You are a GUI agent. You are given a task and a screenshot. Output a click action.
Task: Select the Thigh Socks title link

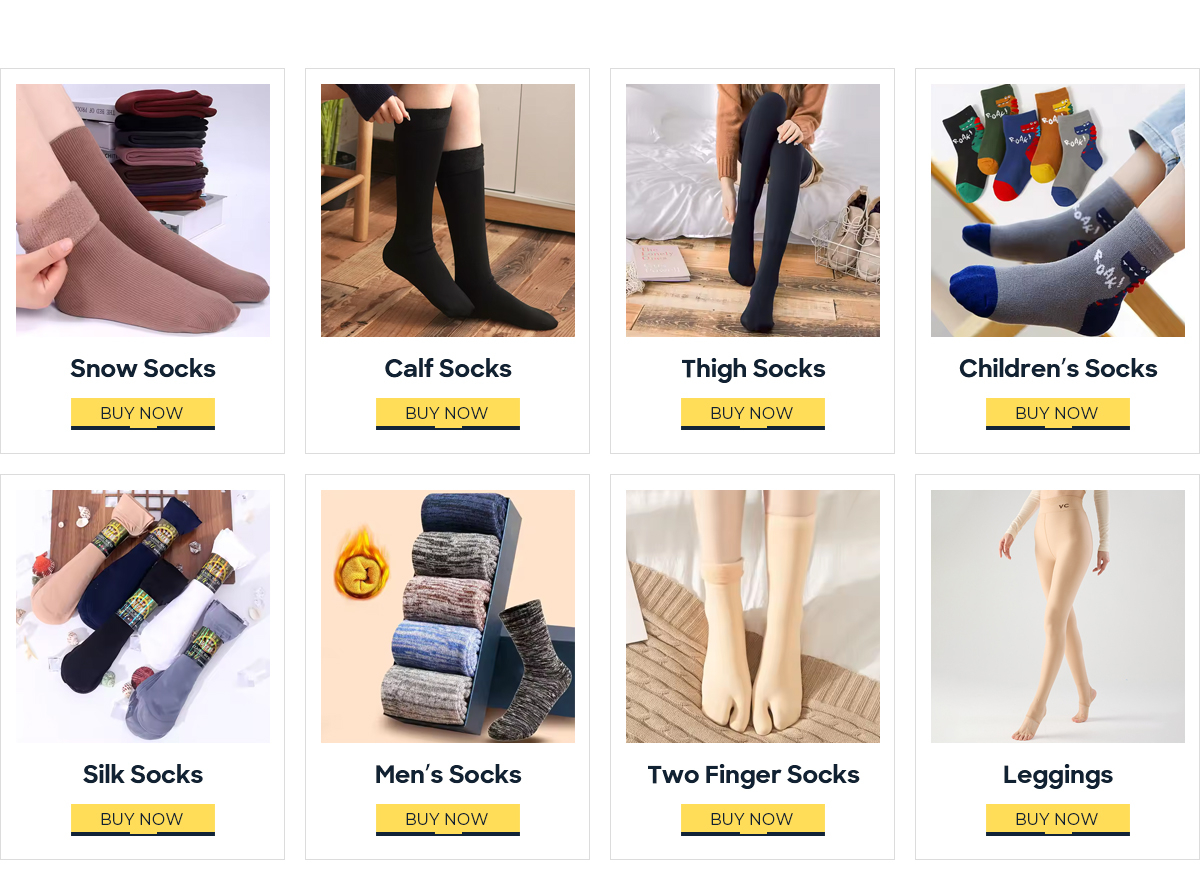click(x=753, y=369)
